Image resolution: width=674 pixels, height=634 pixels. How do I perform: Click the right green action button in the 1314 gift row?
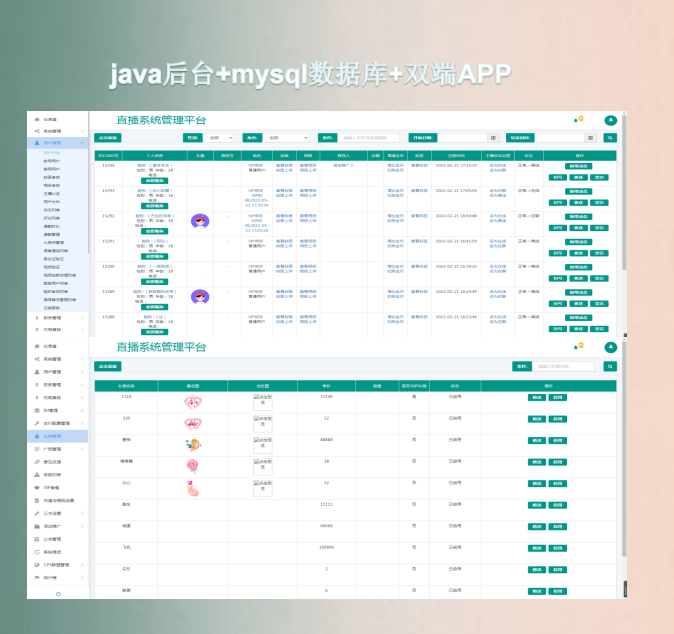click(558, 398)
